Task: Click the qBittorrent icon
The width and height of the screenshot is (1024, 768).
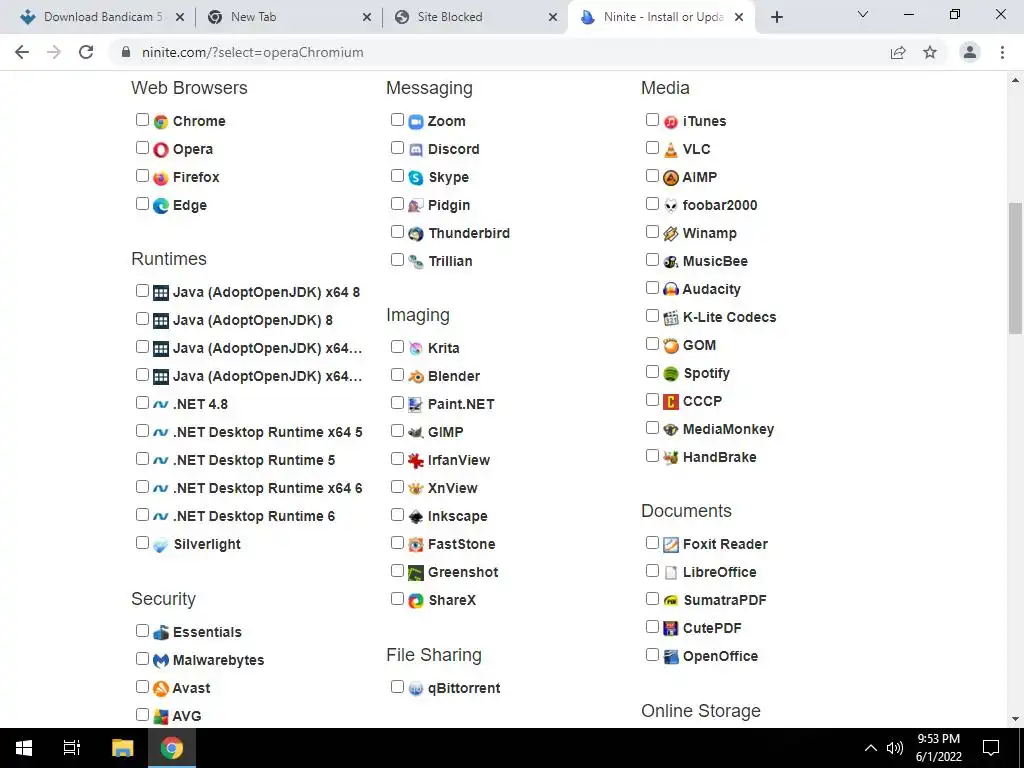Action: (x=416, y=689)
